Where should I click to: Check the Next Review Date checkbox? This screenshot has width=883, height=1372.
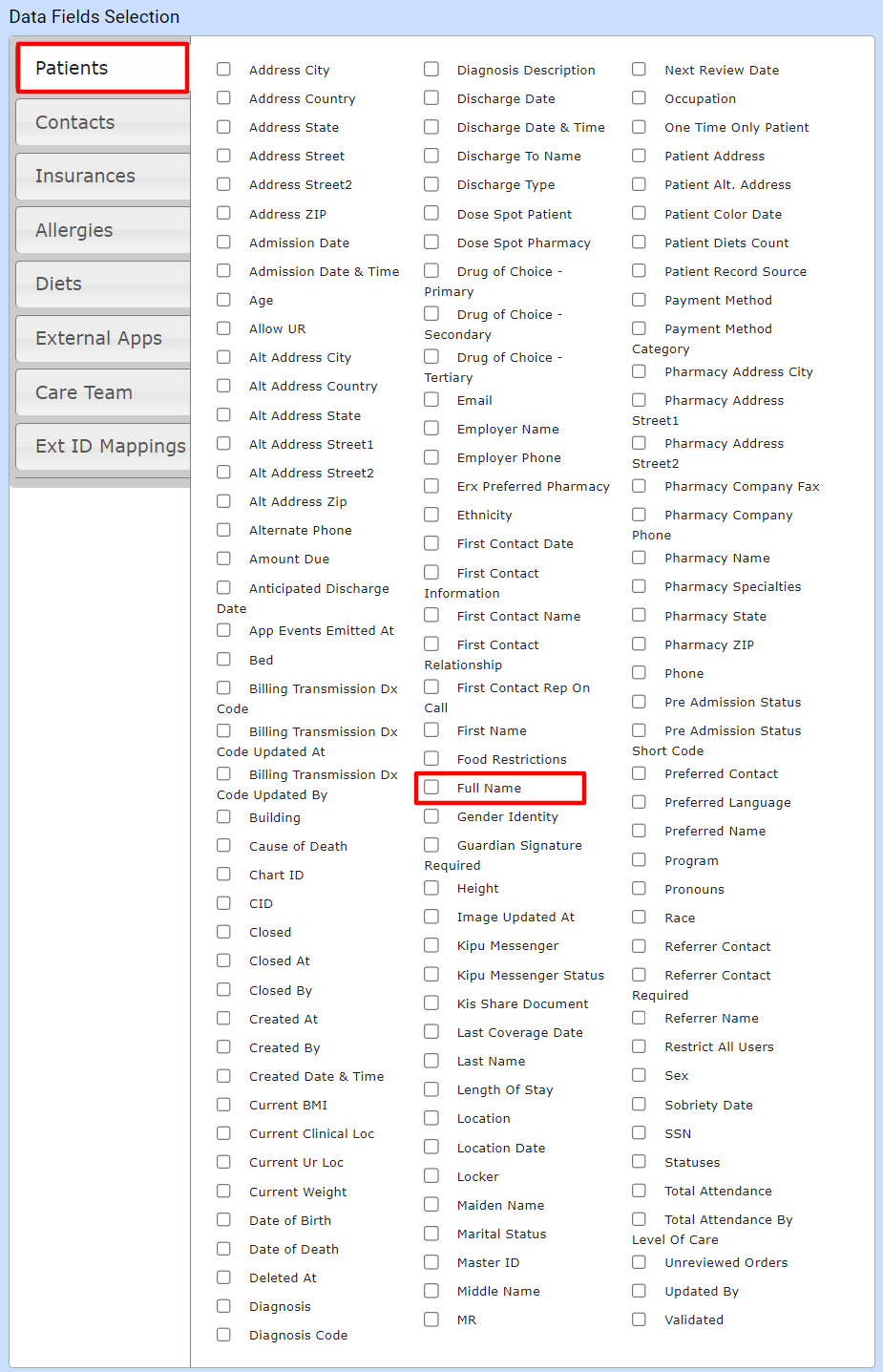(639, 70)
